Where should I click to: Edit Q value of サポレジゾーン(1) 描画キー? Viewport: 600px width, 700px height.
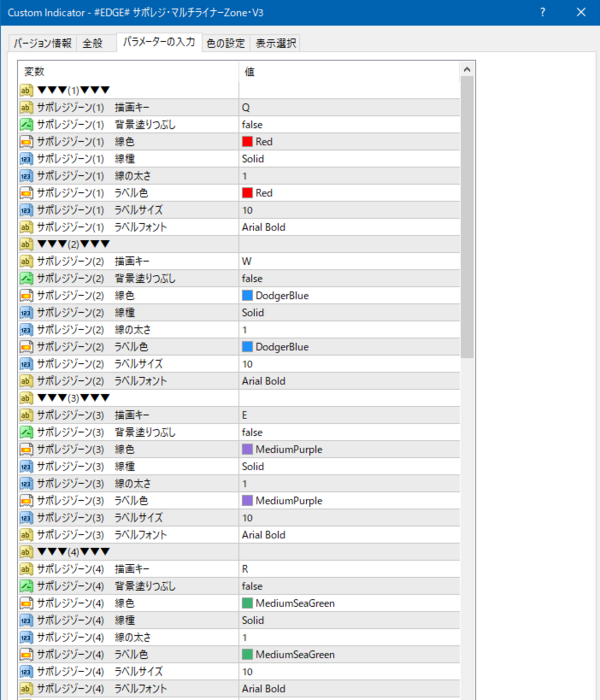click(349, 107)
